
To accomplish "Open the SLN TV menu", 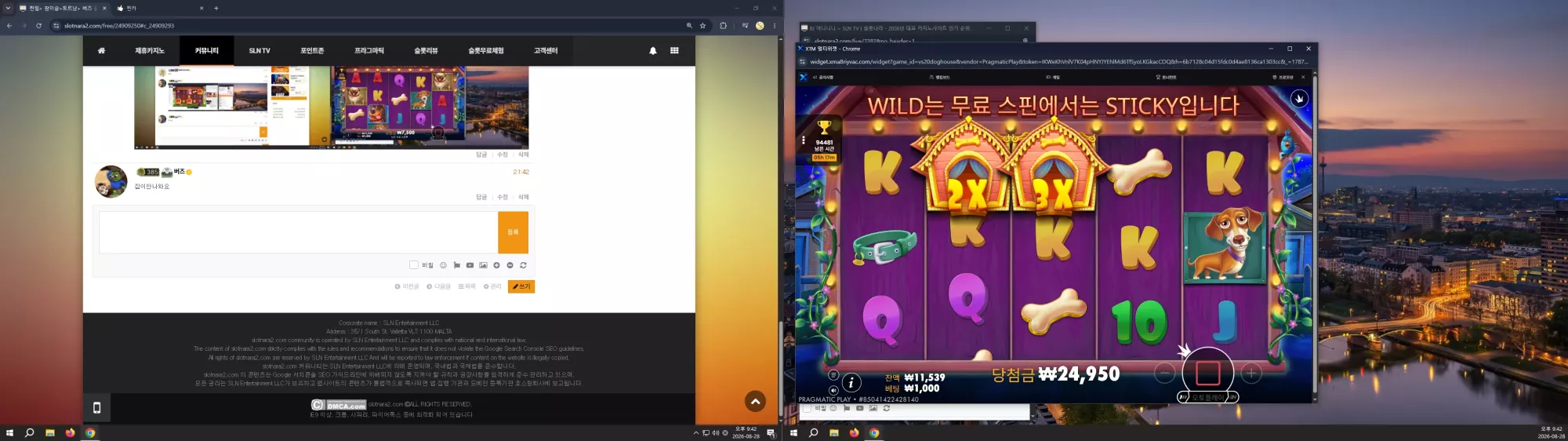I will (x=260, y=50).
